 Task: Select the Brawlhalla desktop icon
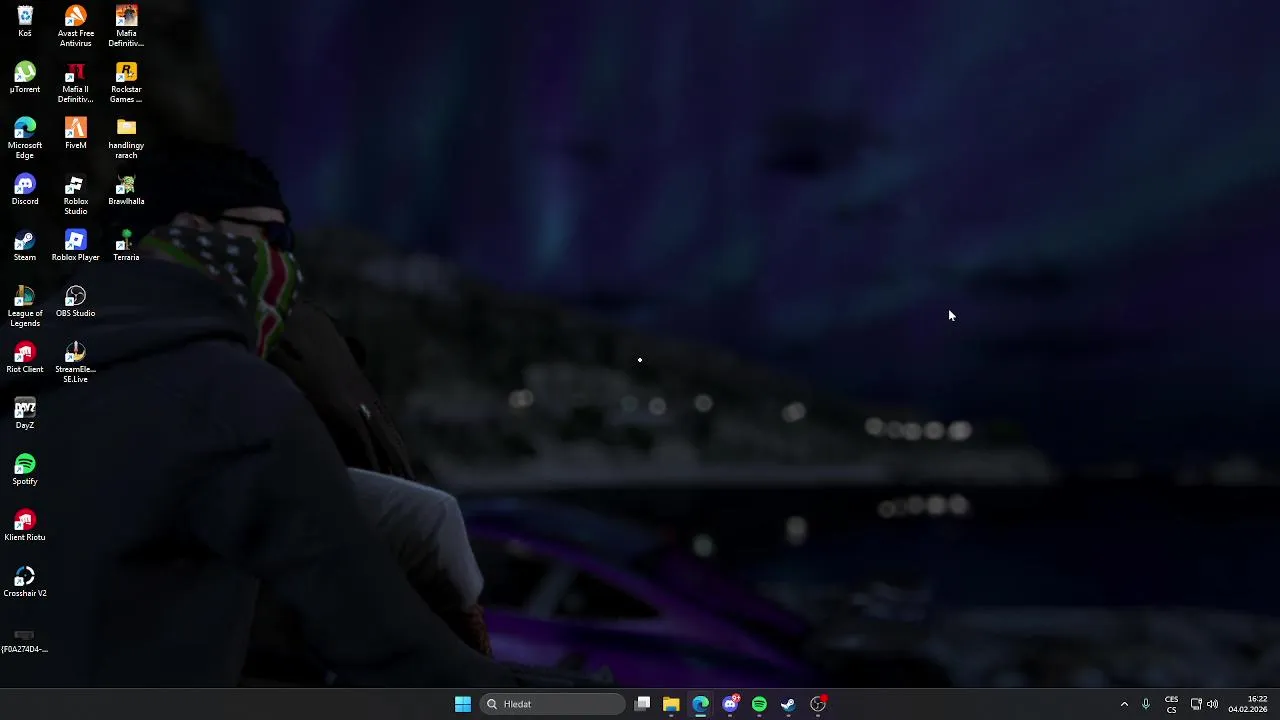126,190
